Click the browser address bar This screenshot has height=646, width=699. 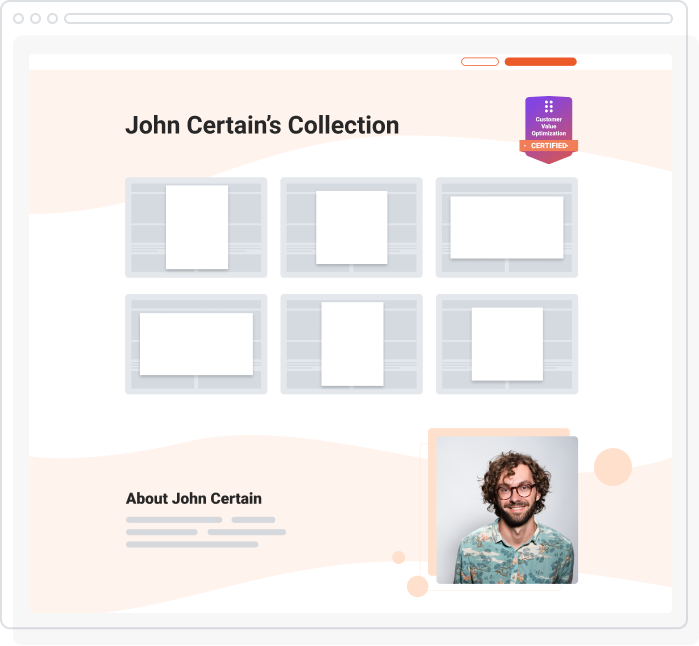pos(368,18)
